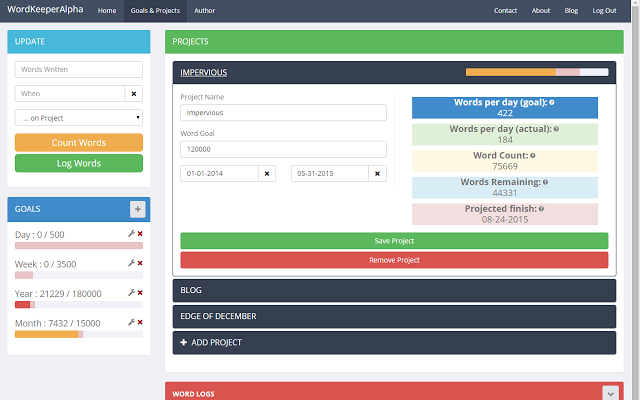Viewport: 640px width, 400px height.
Task: Edit the Year goal using wrench icon
Action: point(131,293)
